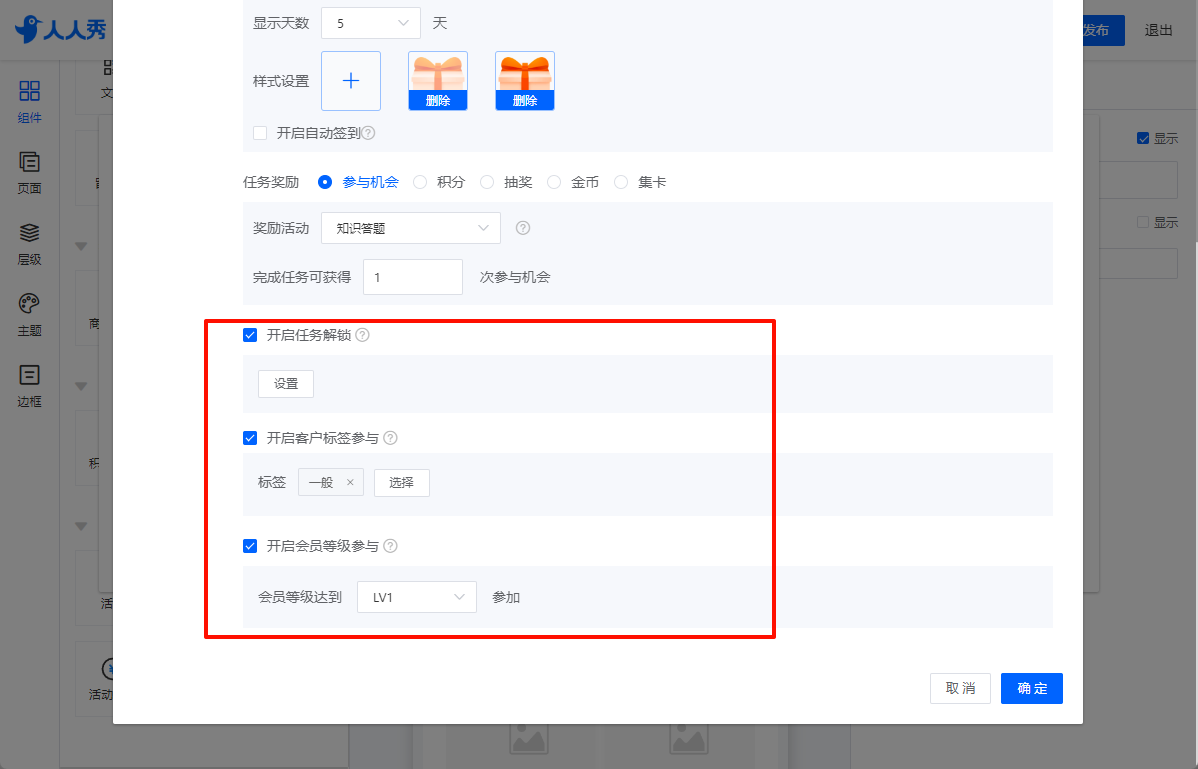The width and height of the screenshot is (1198, 769).
Task: Show help tip for 开启客户标签参与
Action: (390, 438)
